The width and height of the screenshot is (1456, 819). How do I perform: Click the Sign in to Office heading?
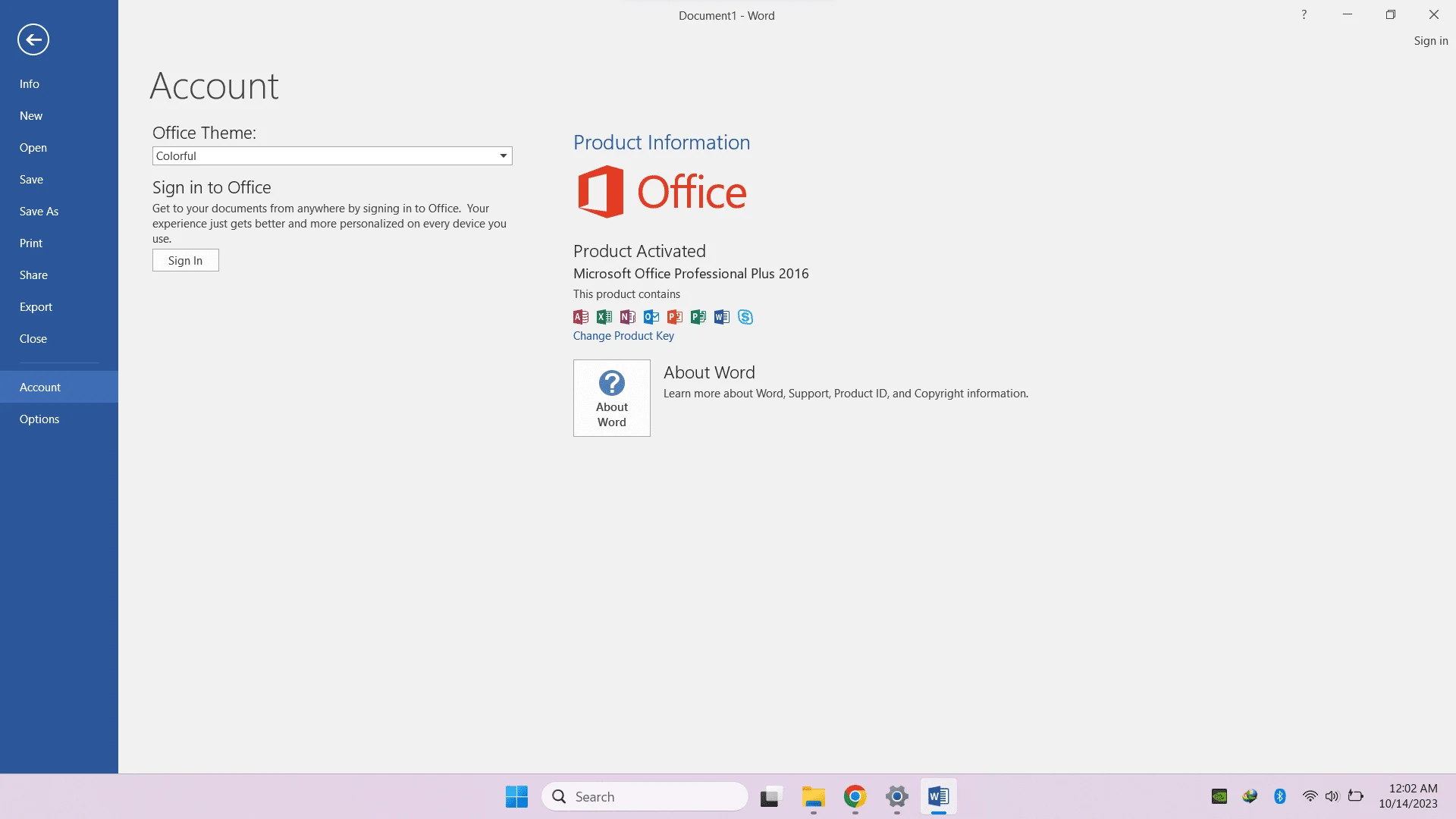tap(212, 187)
